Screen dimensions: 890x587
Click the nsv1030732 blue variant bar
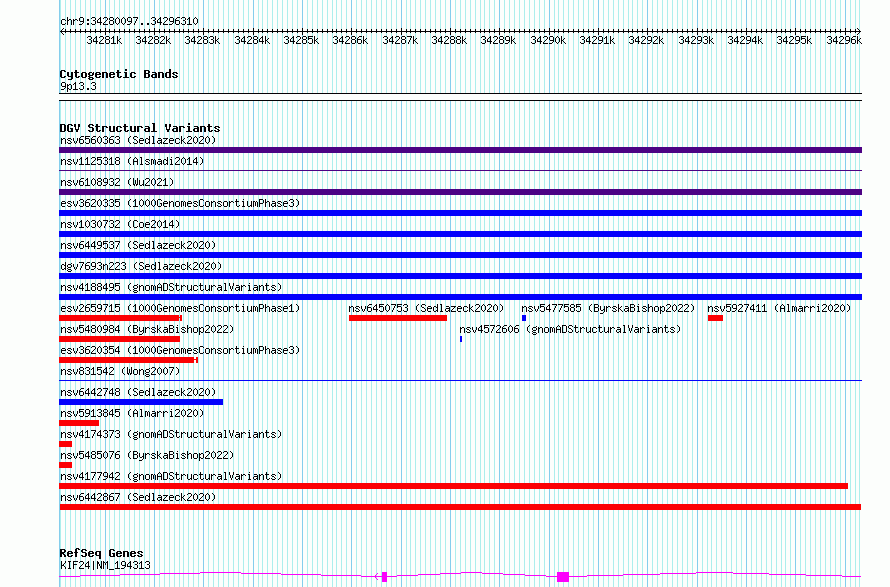tap(460, 234)
